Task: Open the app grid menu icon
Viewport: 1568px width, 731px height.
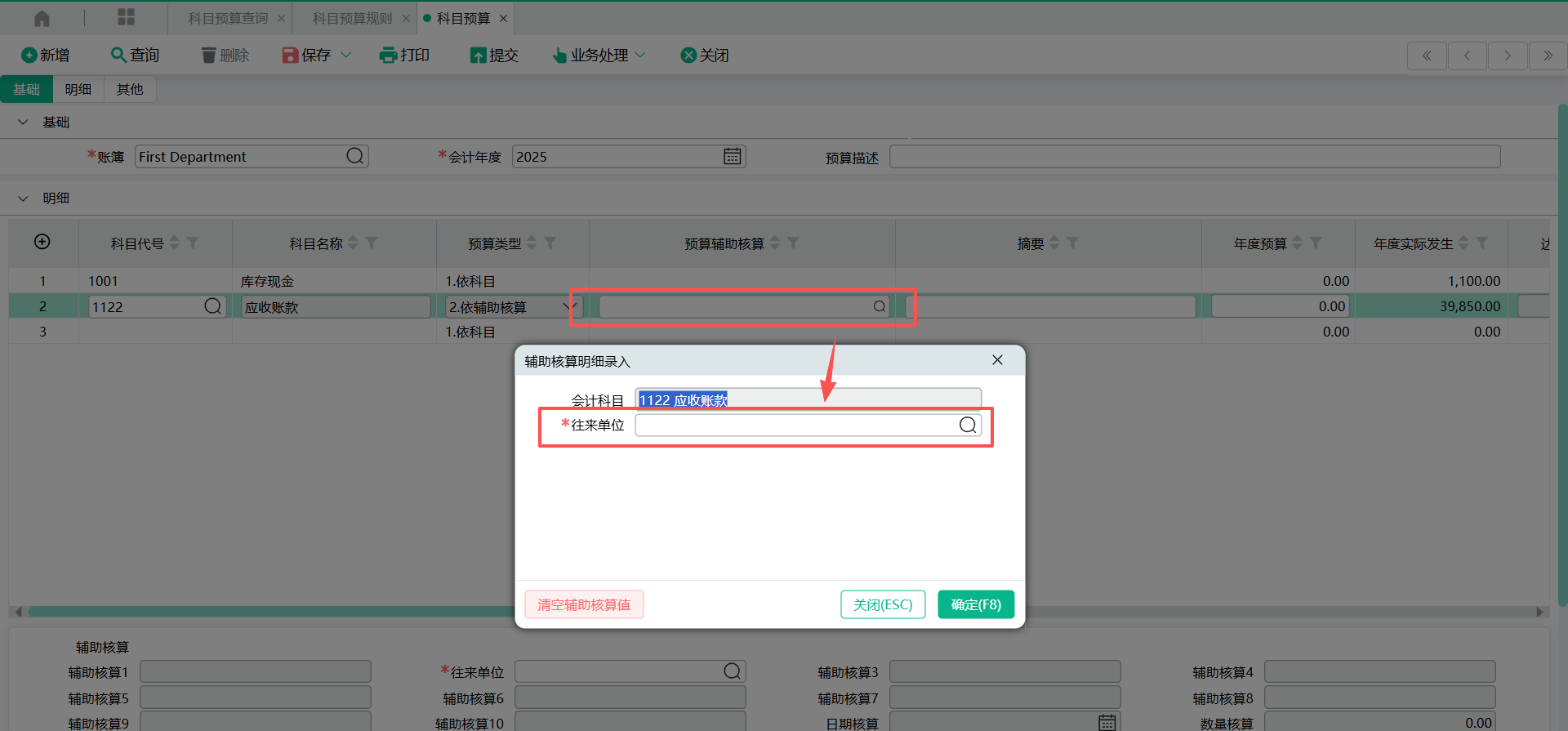Action: coord(126,18)
